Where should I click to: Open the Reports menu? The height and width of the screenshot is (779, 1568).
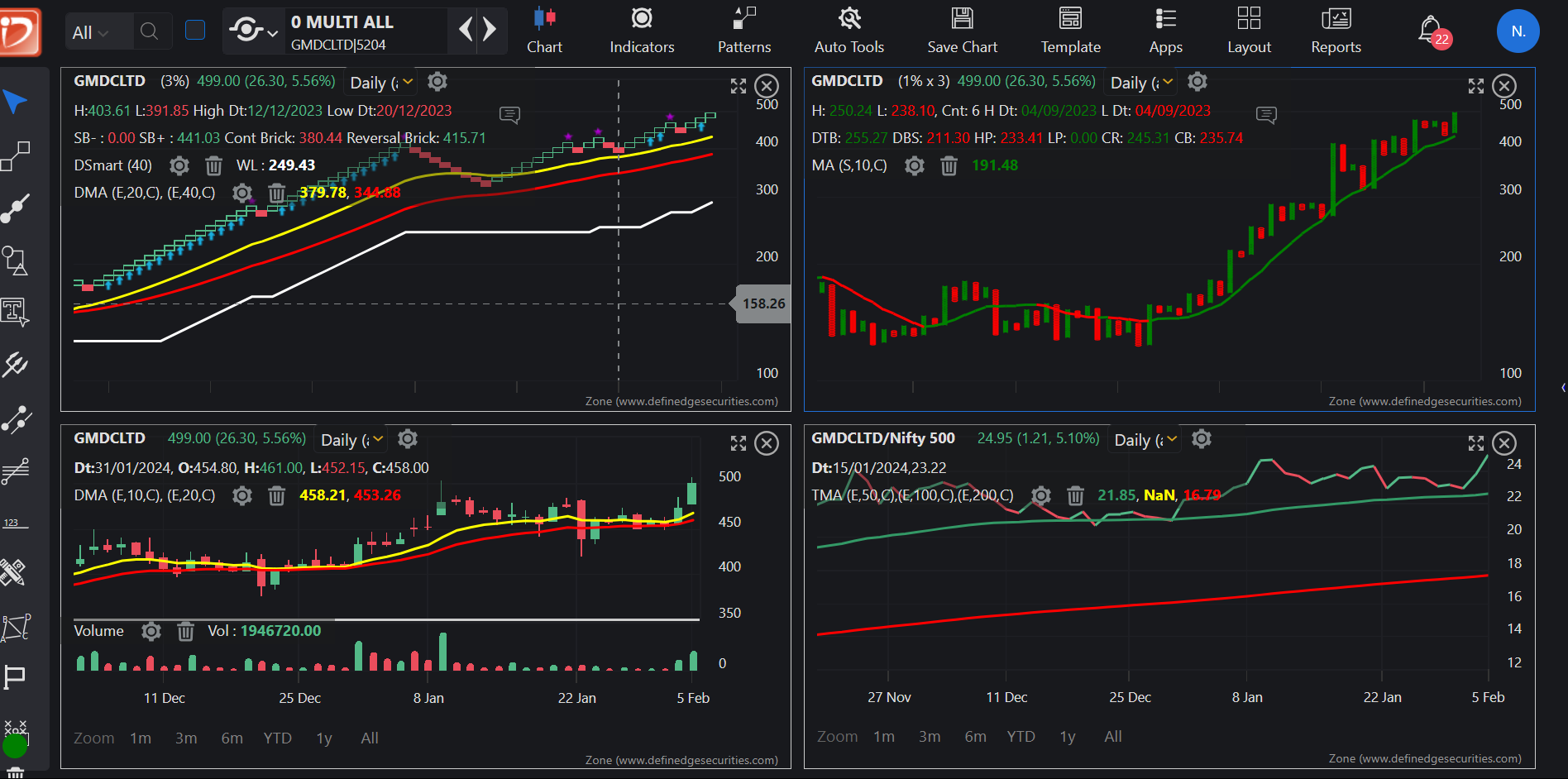coord(1336,31)
